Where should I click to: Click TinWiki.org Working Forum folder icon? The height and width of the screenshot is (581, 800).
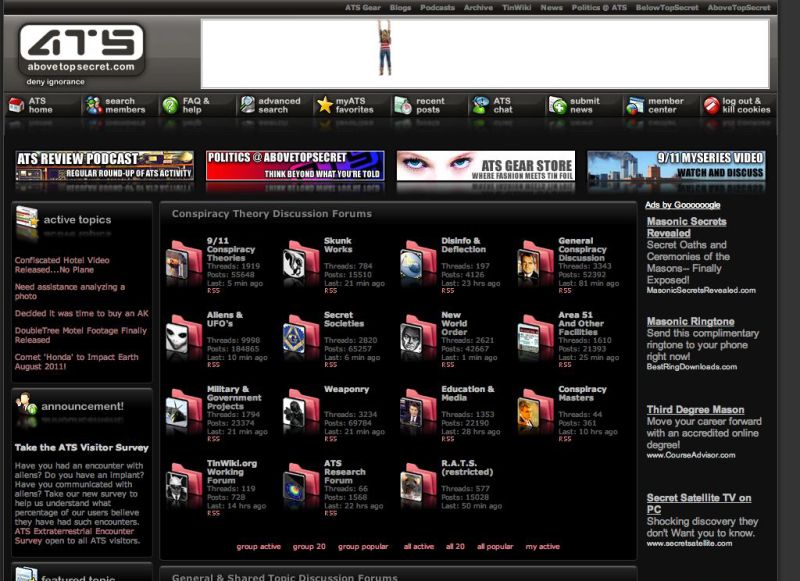click(x=184, y=483)
